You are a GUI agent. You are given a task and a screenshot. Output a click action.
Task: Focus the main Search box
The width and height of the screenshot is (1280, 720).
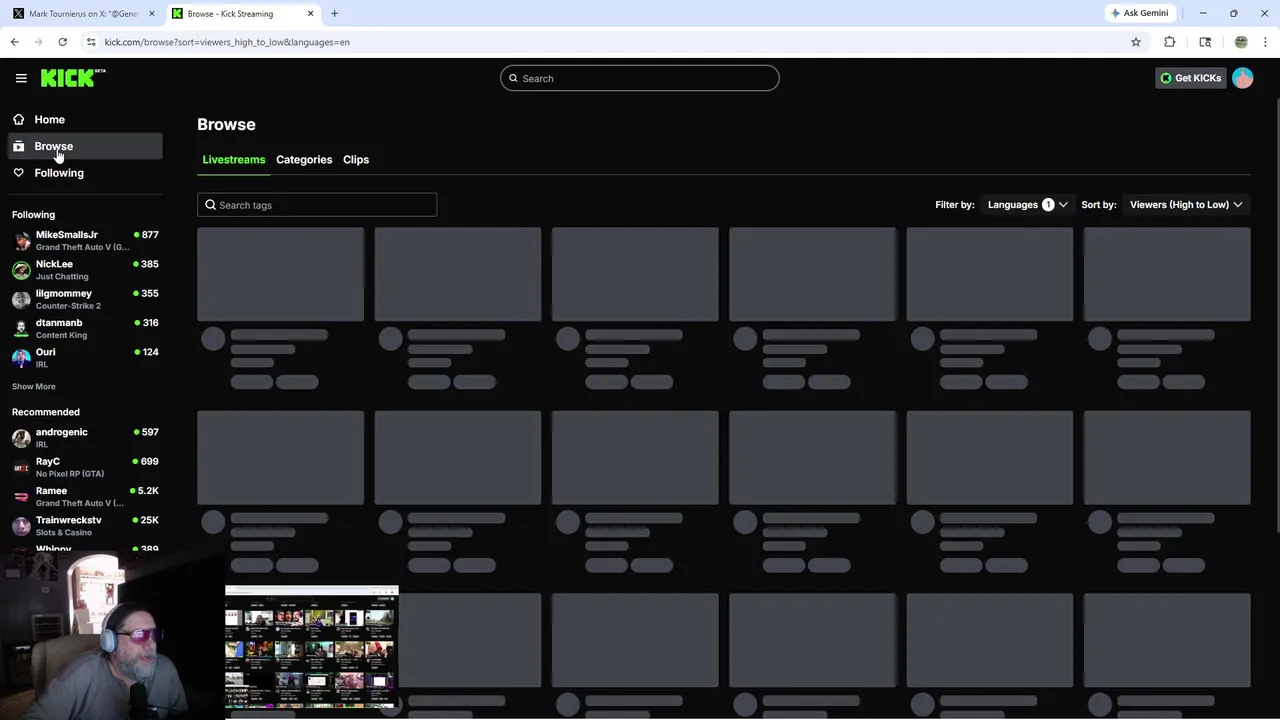640,78
